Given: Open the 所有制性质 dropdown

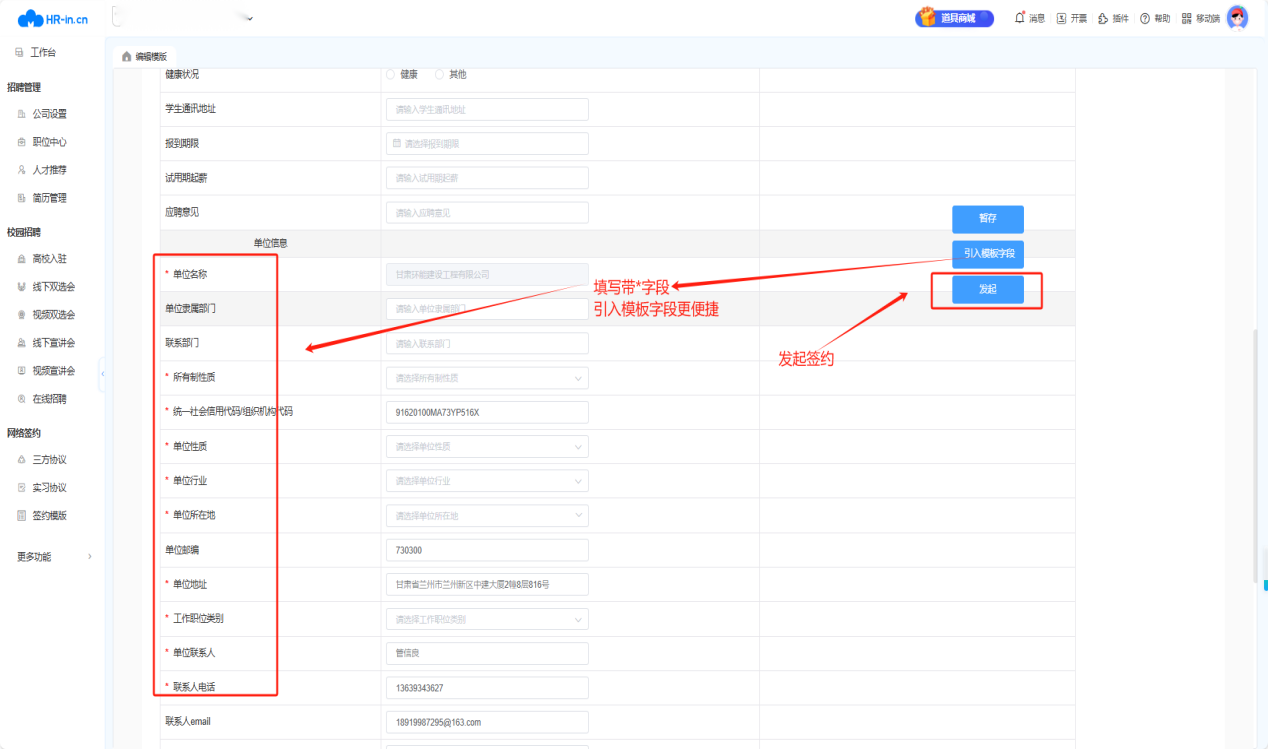Looking at the screenshot, I should point(487,378).
